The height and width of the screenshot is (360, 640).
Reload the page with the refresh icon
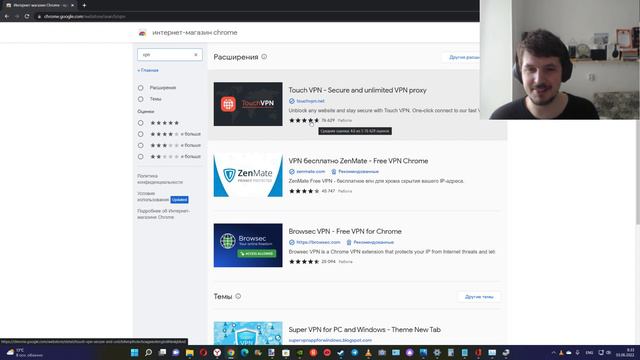point(27,16)
